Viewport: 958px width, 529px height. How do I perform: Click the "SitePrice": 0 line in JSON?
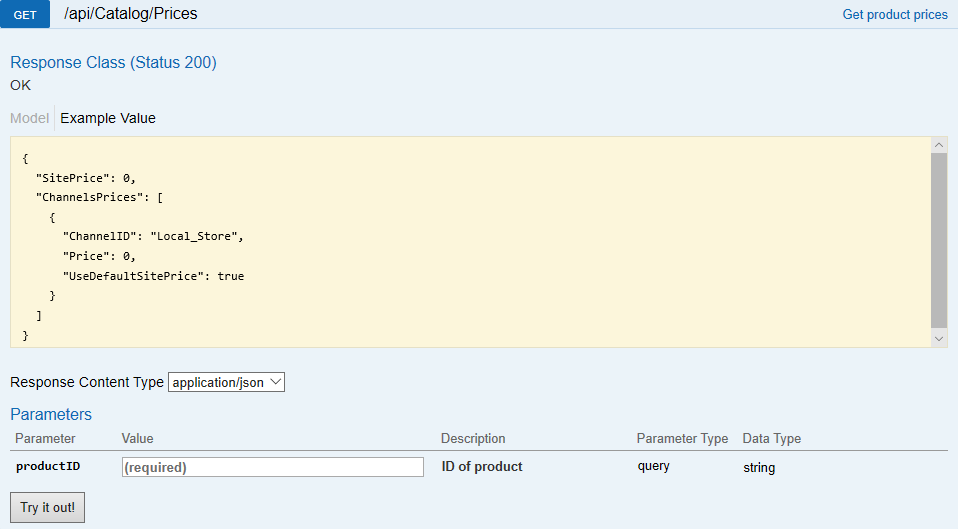click(86, 178)
